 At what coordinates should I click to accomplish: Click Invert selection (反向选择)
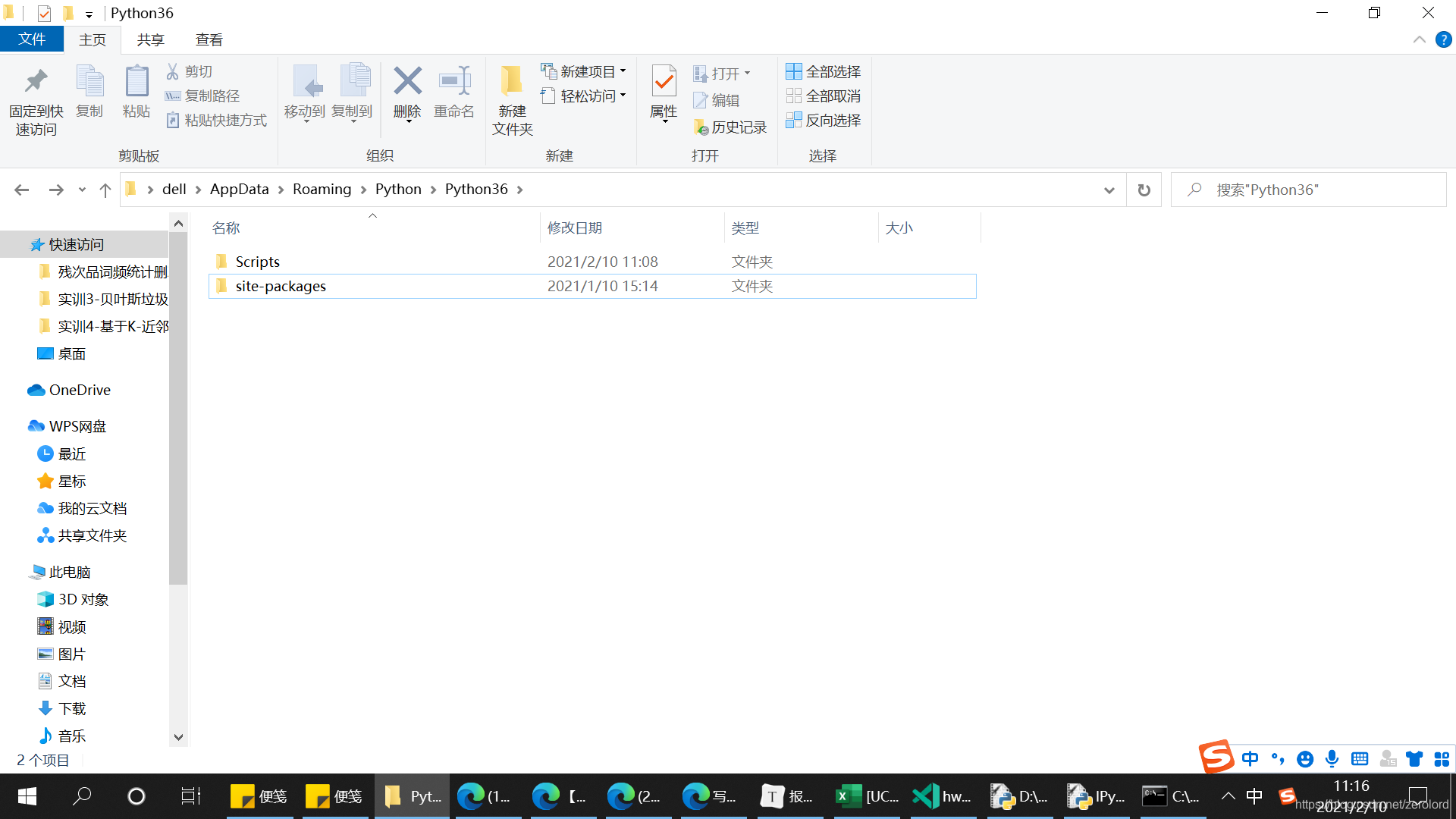(824, 120)
